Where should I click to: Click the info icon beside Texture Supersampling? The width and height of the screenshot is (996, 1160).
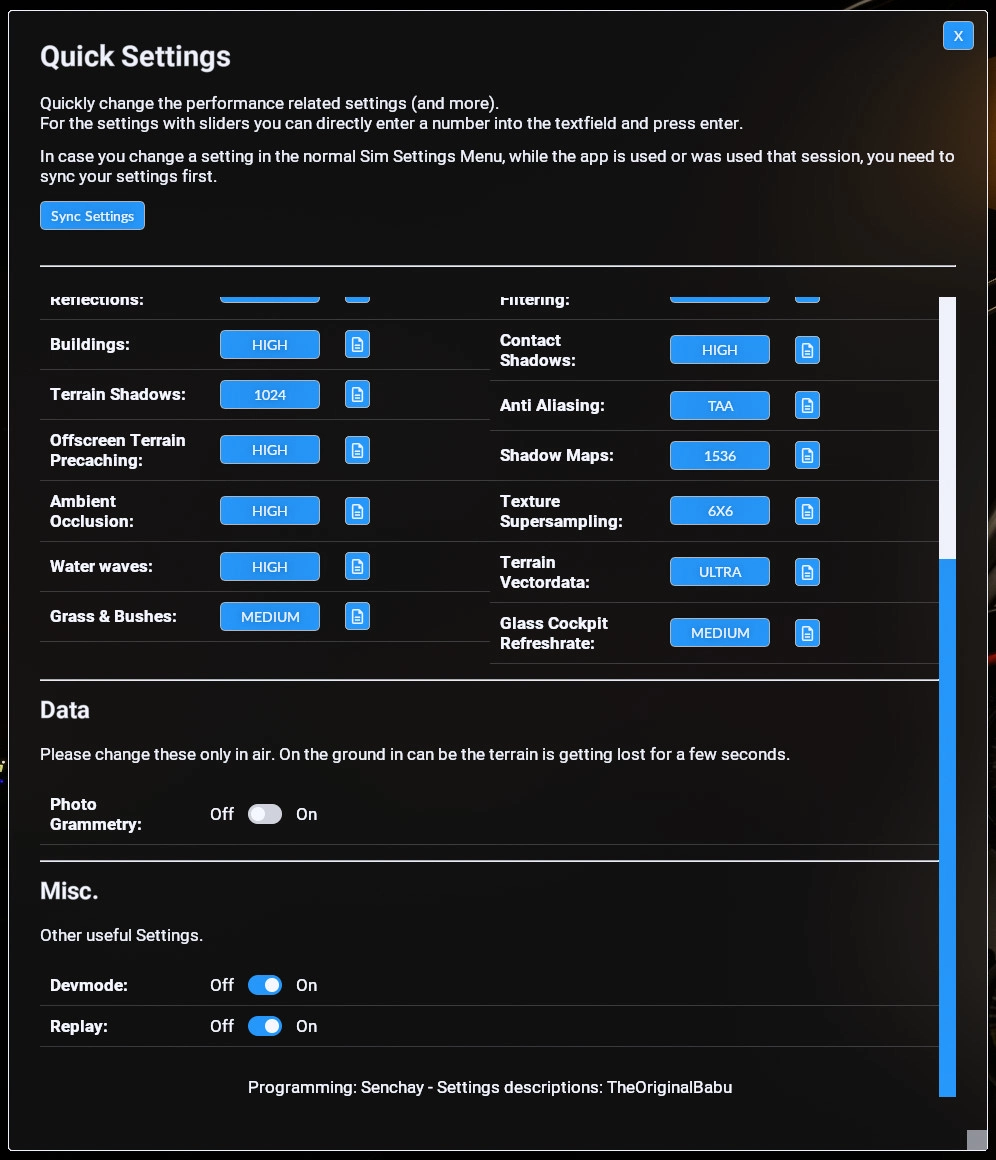[807, 510]
